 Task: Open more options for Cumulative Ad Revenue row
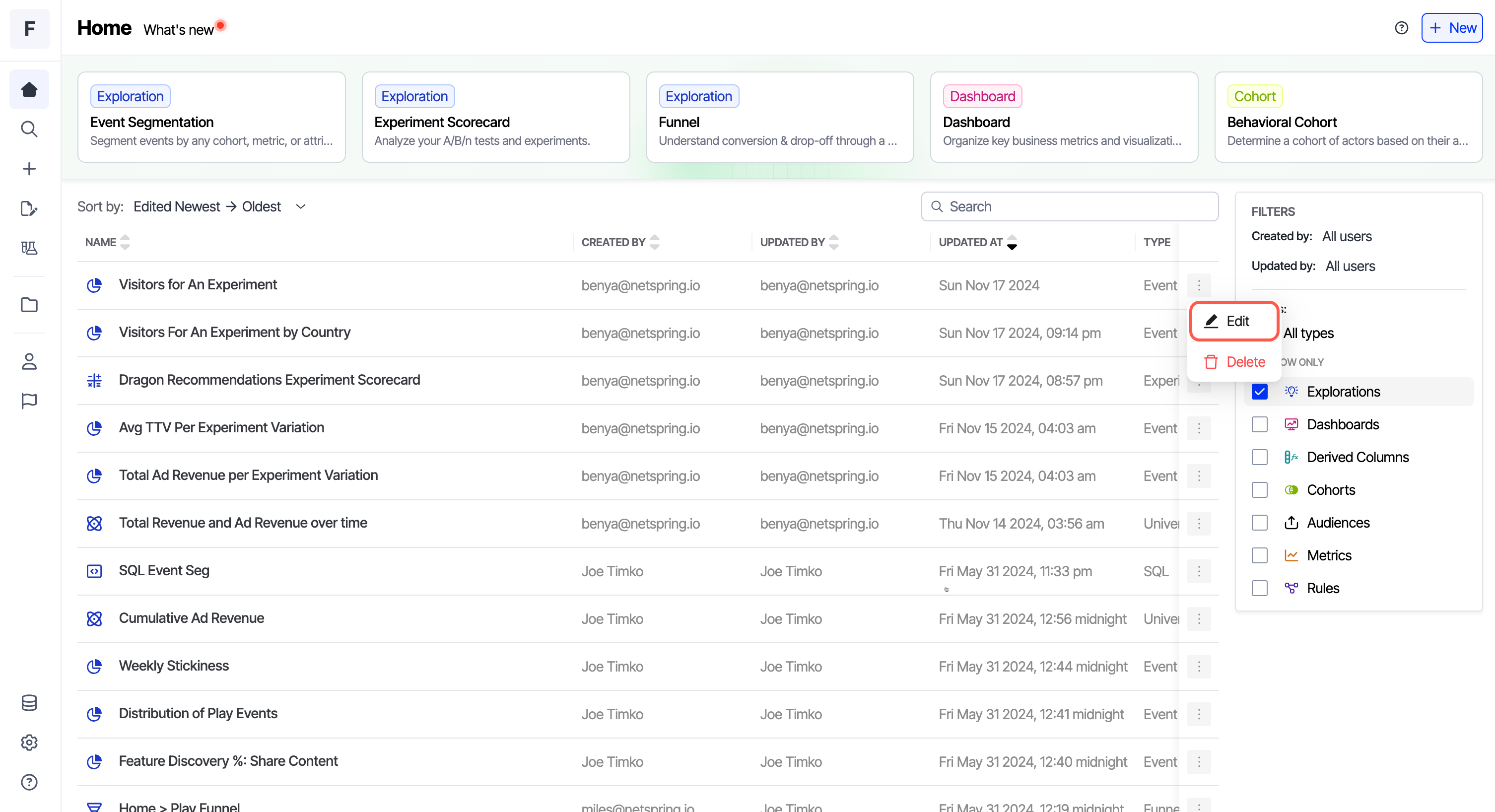click(x=1199, y=619)
